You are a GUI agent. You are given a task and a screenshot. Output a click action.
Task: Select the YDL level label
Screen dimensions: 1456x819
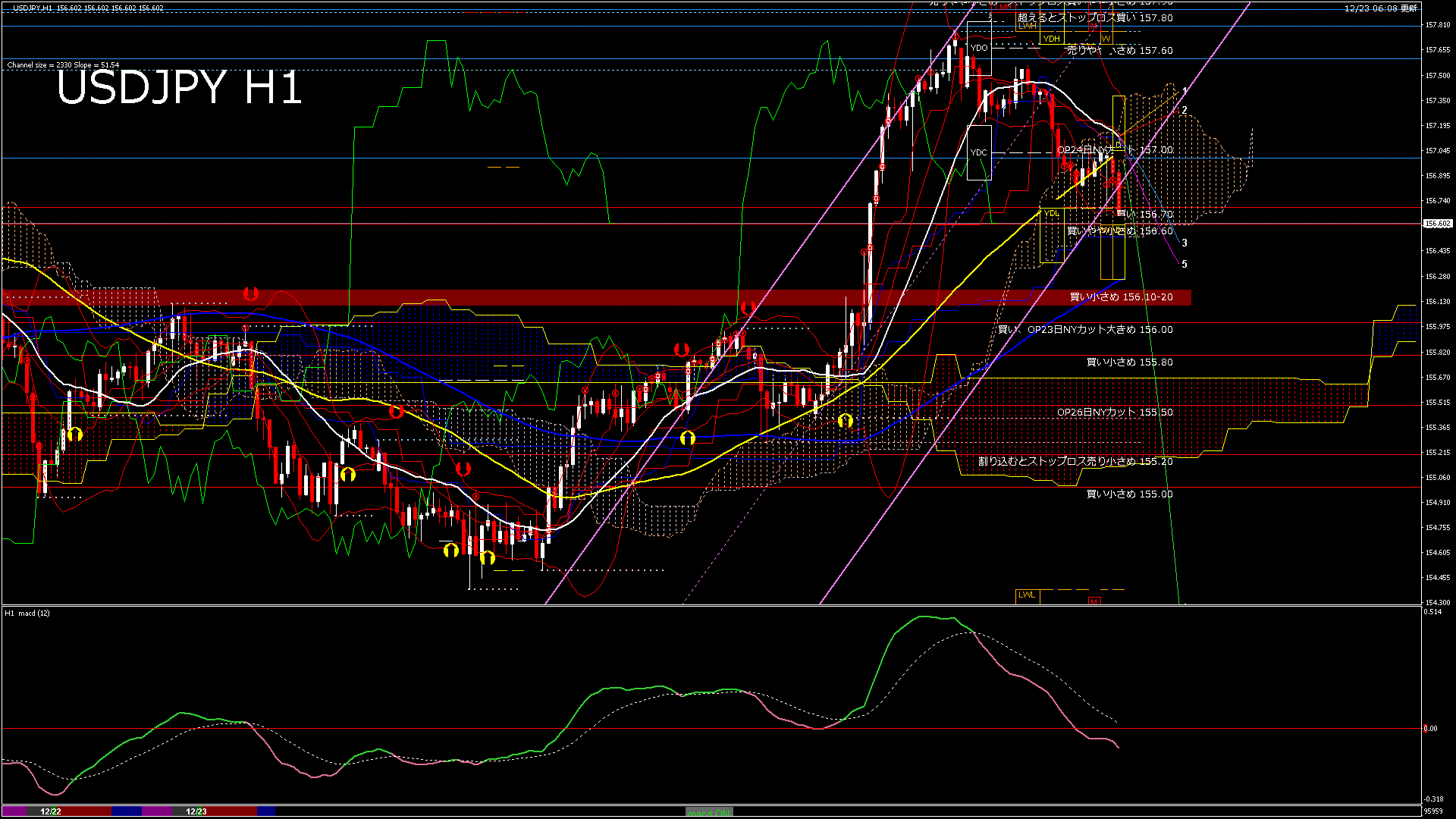tap(1051, 214)
